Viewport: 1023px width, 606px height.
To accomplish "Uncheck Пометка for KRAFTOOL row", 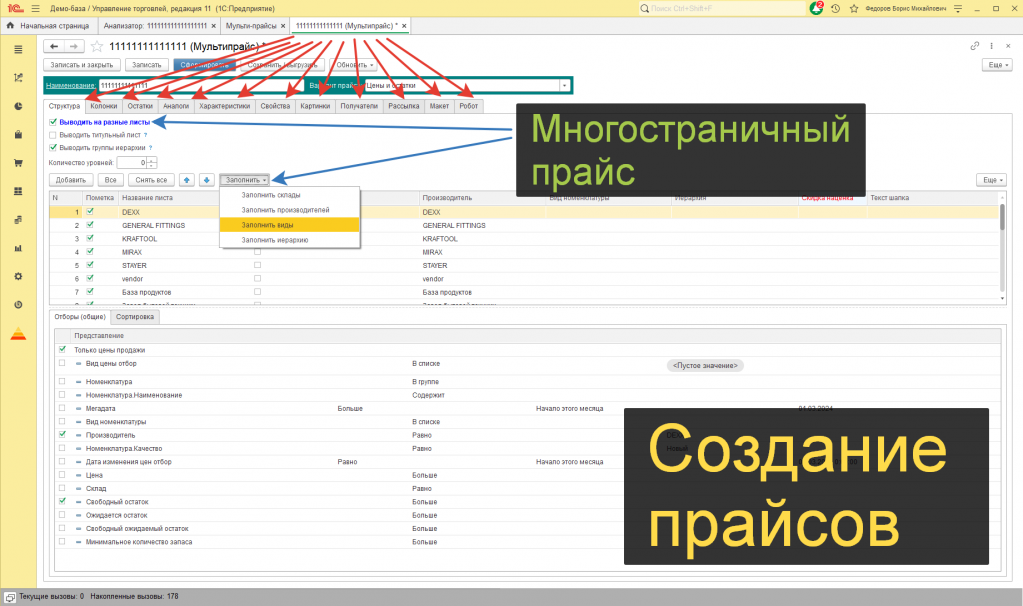I will click(90, 238).
